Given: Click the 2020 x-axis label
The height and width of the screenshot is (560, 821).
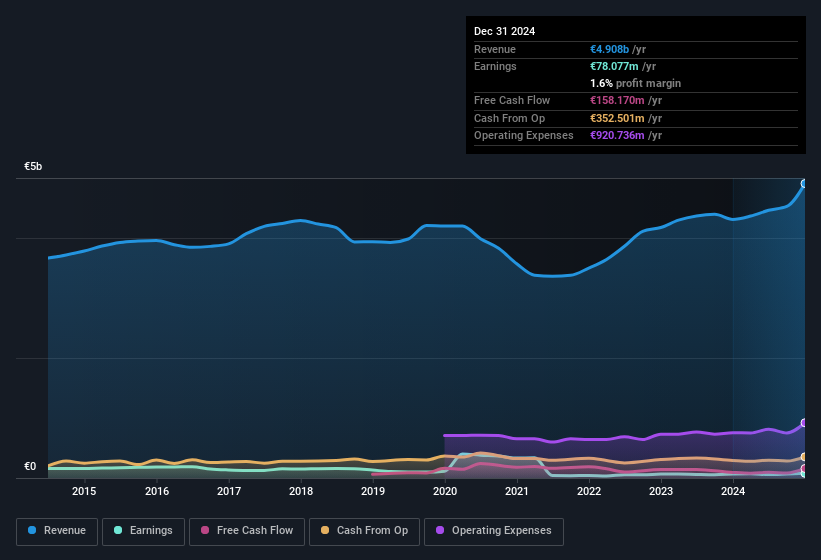Looking at the screenshot, I should (445, 491).
